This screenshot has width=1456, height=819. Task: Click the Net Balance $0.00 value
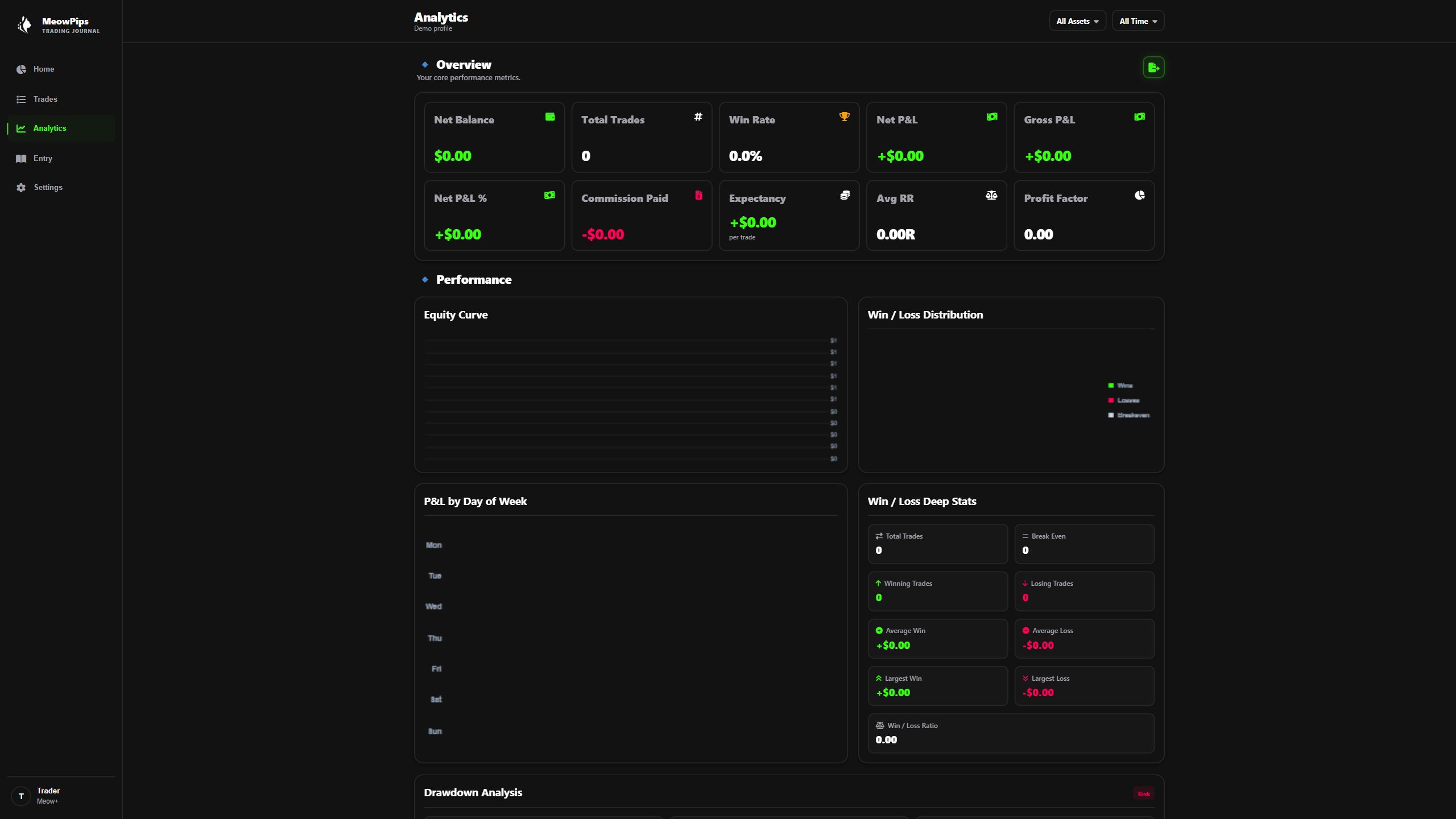(453, 156)
